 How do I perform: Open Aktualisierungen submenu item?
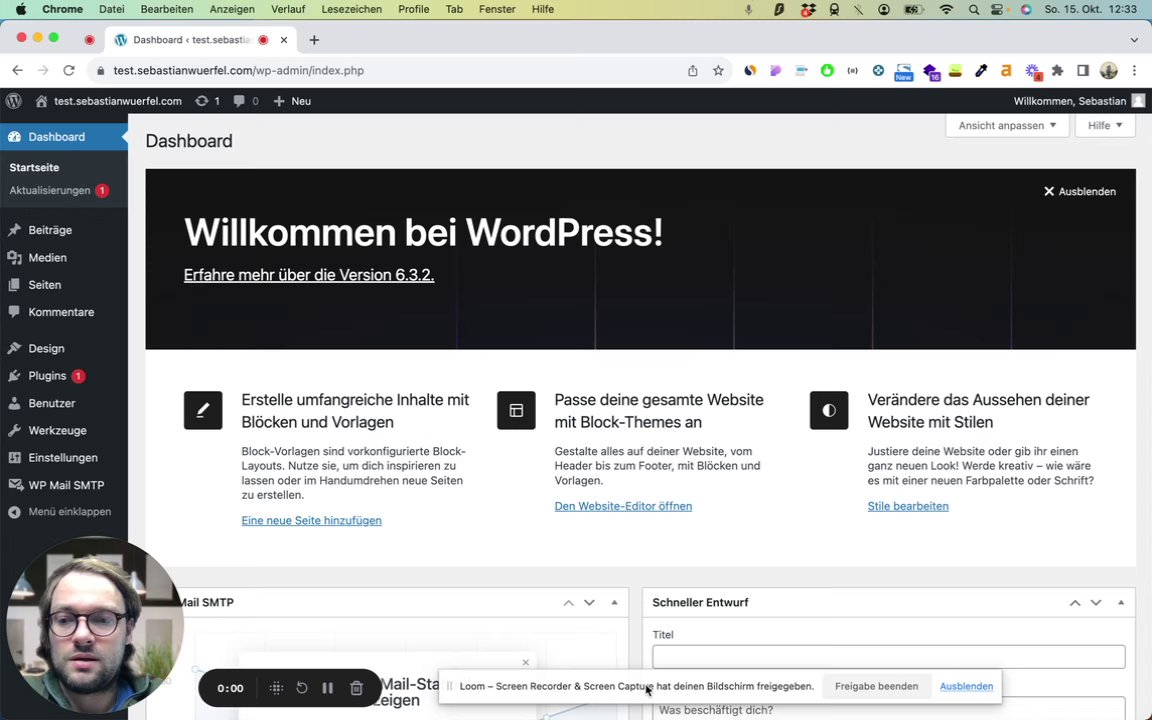pyautogui.click(x=59, y=190)
